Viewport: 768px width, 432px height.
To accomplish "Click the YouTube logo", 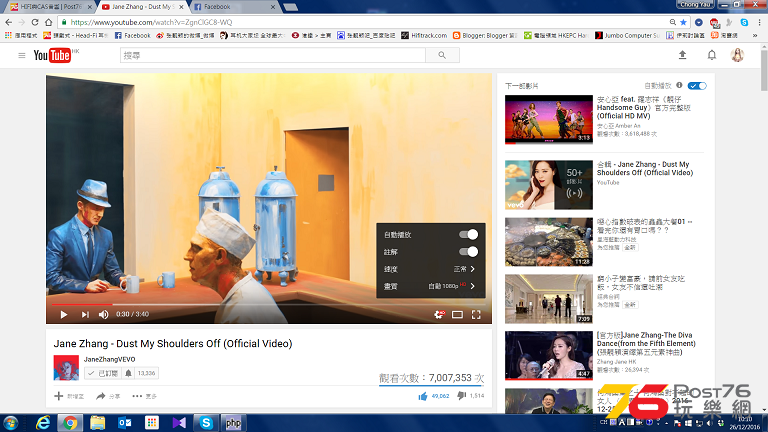I will pos(52,55).
